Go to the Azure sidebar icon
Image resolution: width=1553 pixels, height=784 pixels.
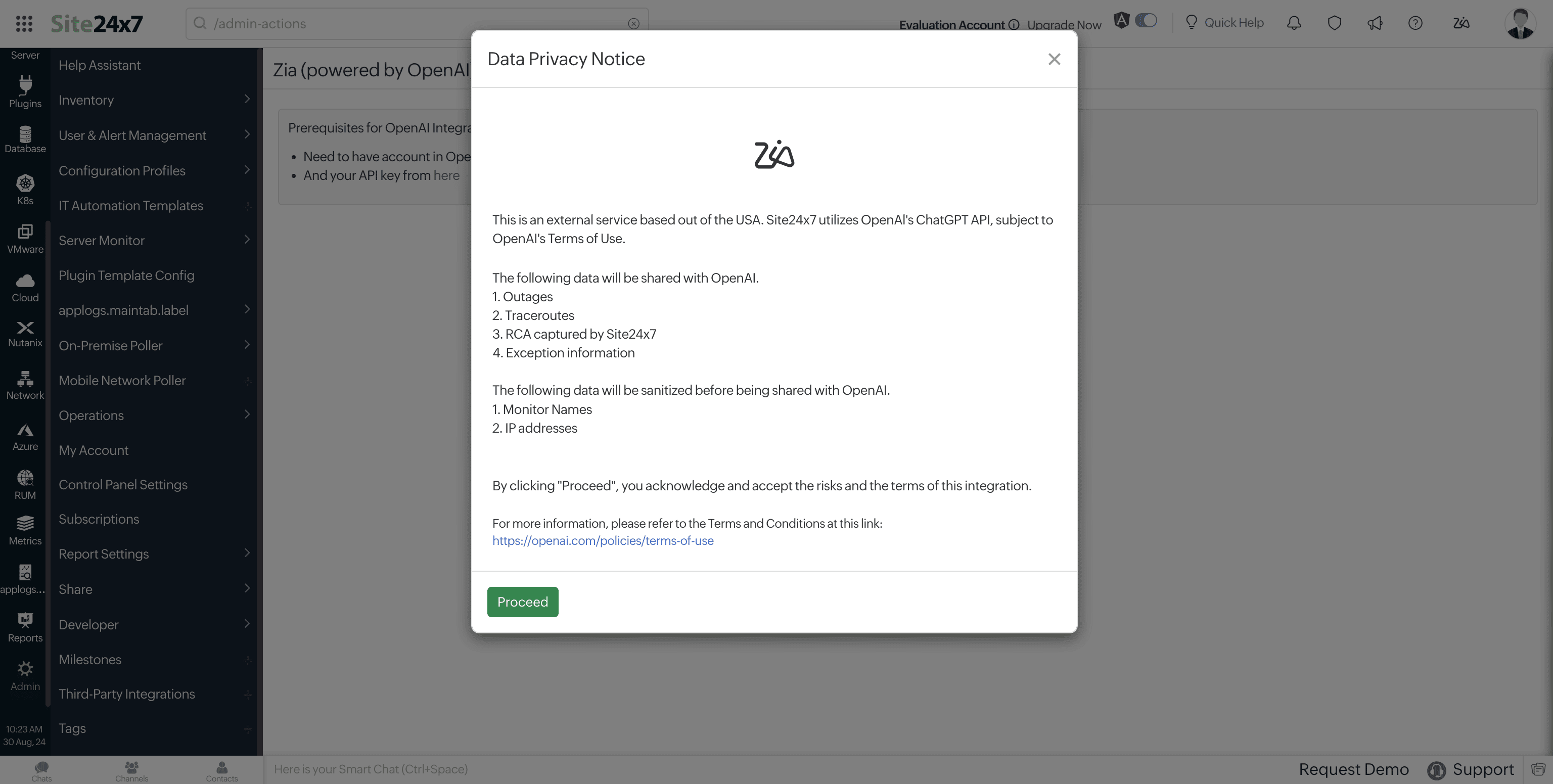tap(25, 437)
